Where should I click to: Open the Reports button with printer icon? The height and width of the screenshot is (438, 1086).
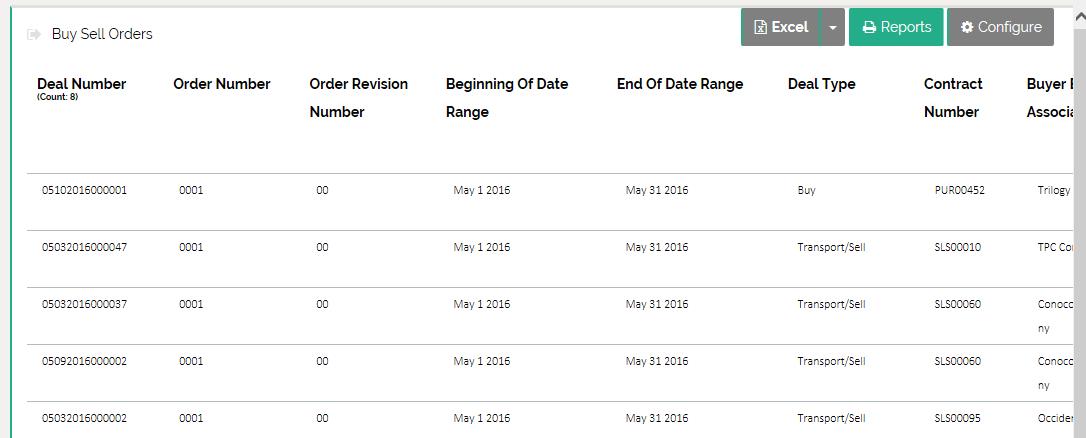click(896, 28)
